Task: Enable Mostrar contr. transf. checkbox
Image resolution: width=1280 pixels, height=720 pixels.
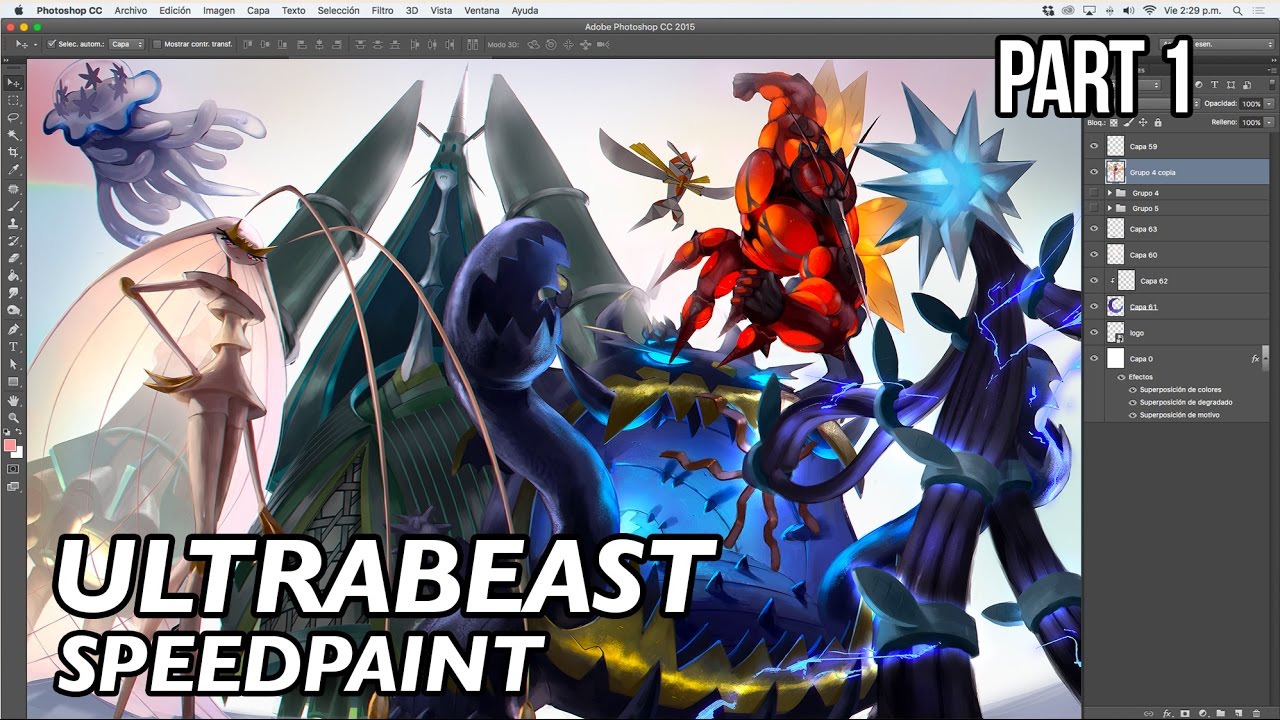Action: point(157,44)
